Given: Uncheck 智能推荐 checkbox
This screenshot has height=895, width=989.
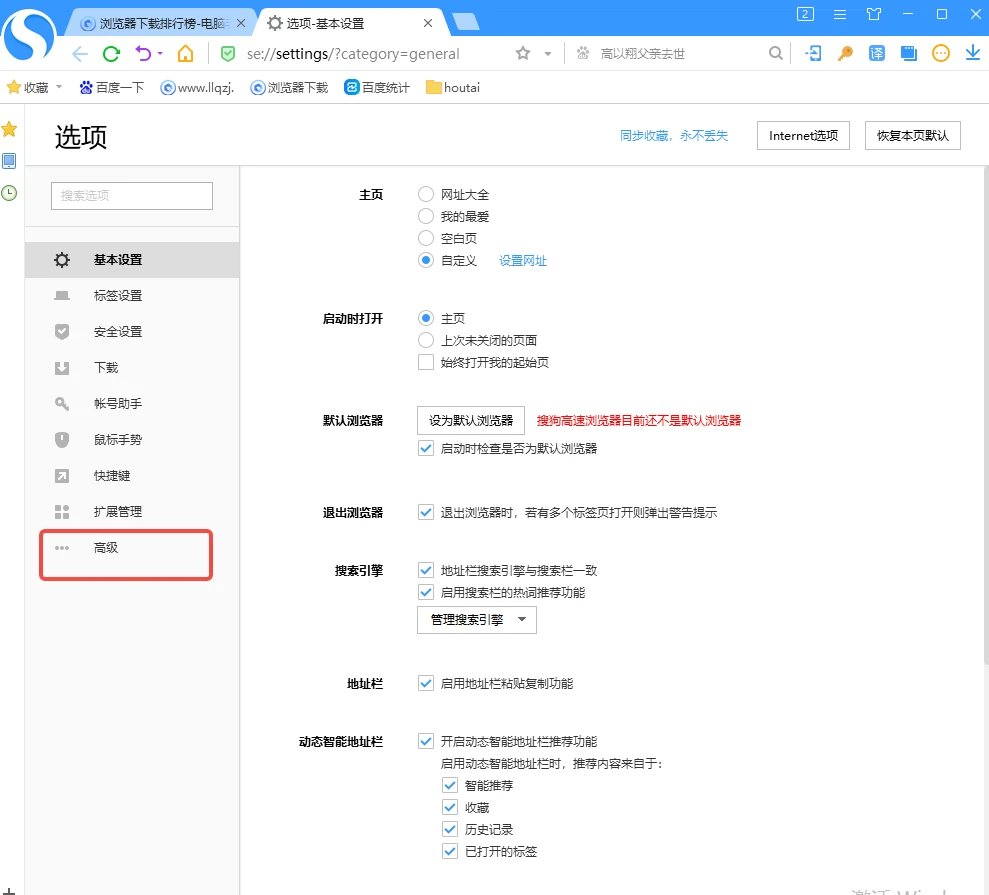Looking at the screenshot, I should coord(450,786).
